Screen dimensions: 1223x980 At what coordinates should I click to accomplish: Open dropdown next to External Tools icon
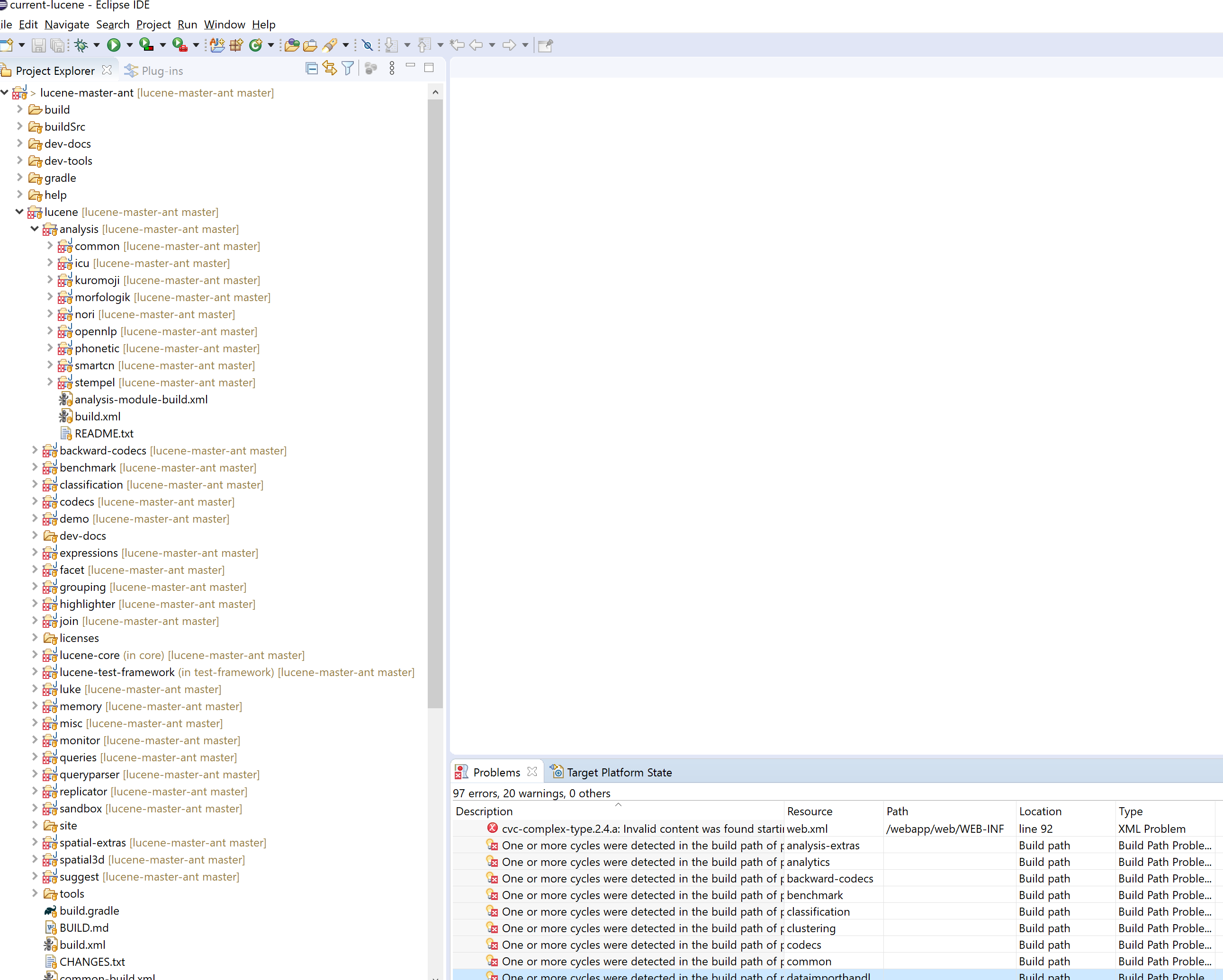[x=196, y=45]
